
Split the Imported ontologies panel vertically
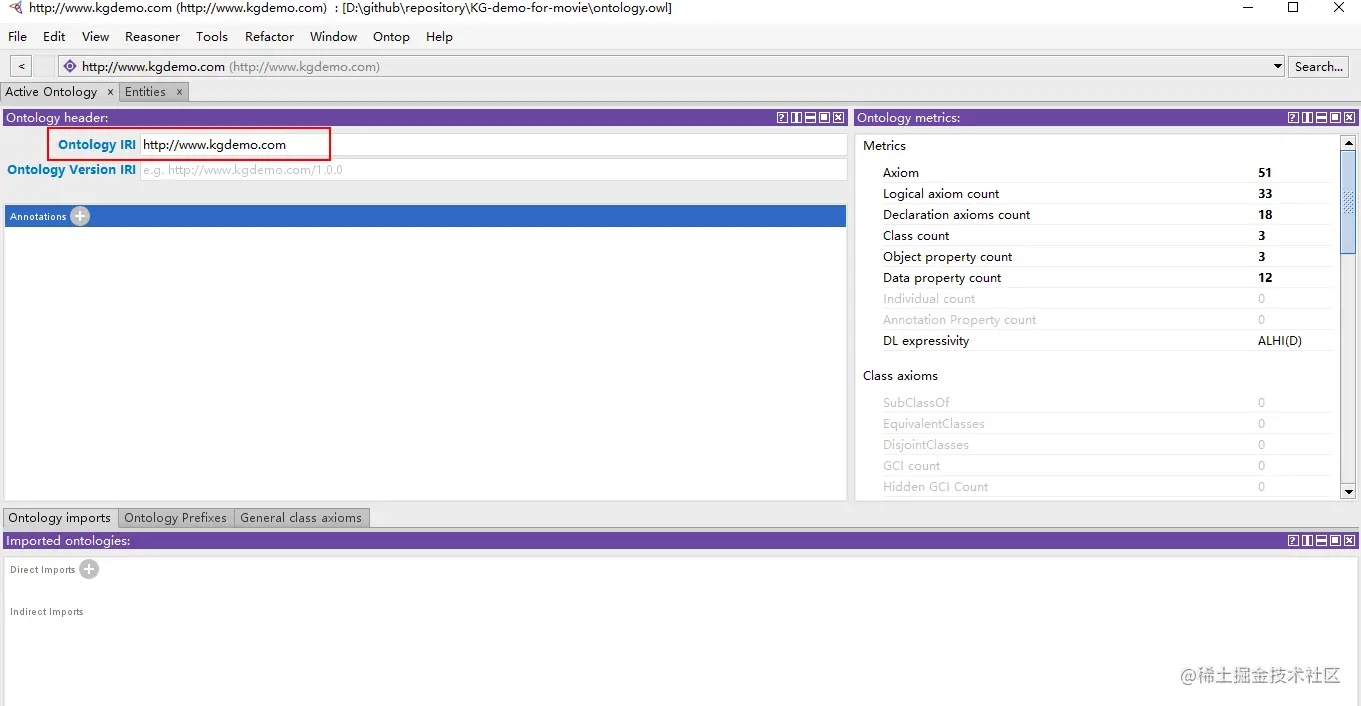(1308, 541)
